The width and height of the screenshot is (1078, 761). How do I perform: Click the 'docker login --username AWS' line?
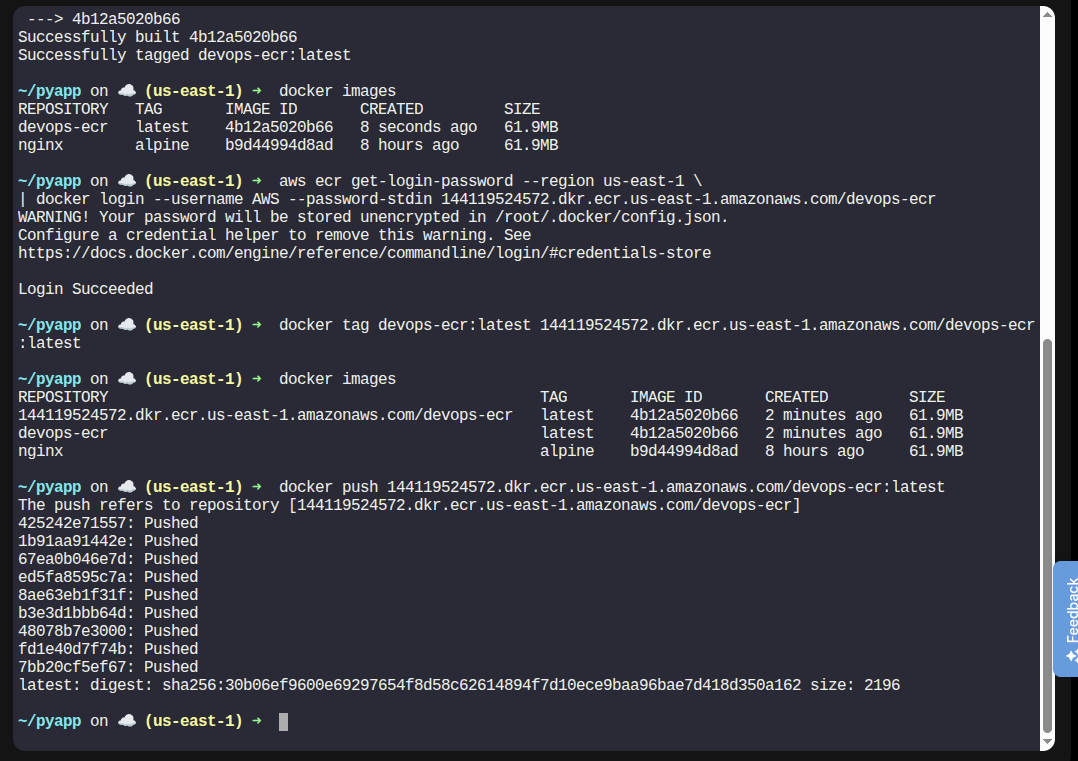[x=476, y=199]
